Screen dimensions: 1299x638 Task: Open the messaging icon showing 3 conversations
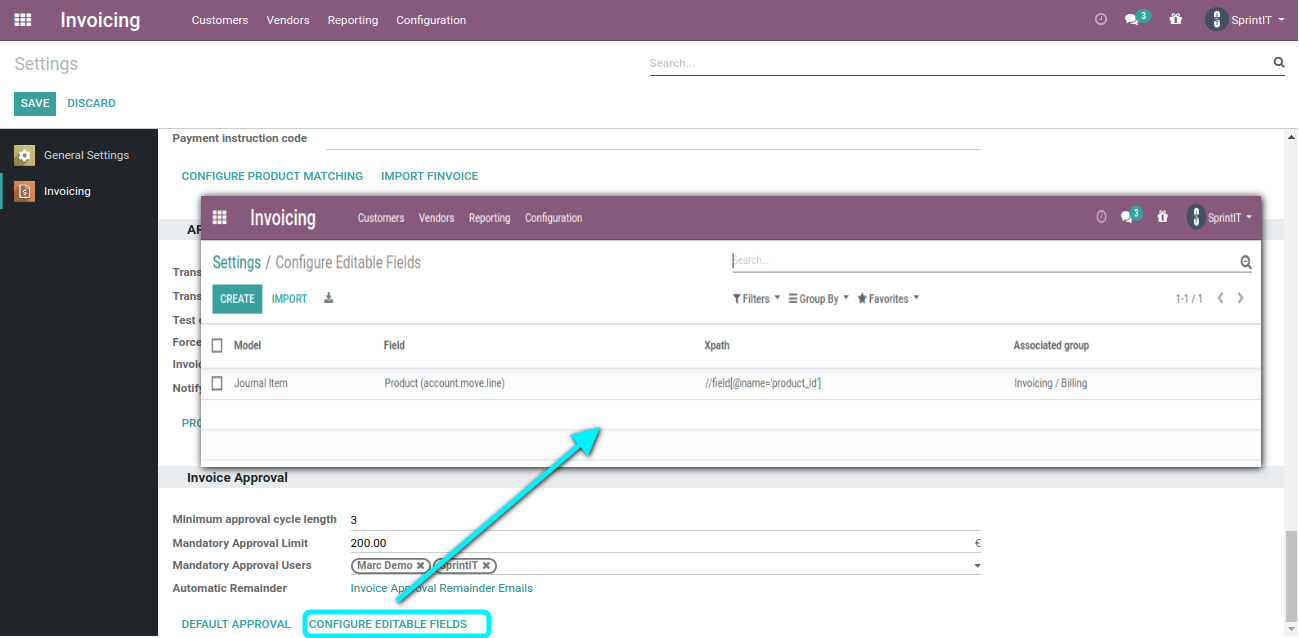[1133, 18]
